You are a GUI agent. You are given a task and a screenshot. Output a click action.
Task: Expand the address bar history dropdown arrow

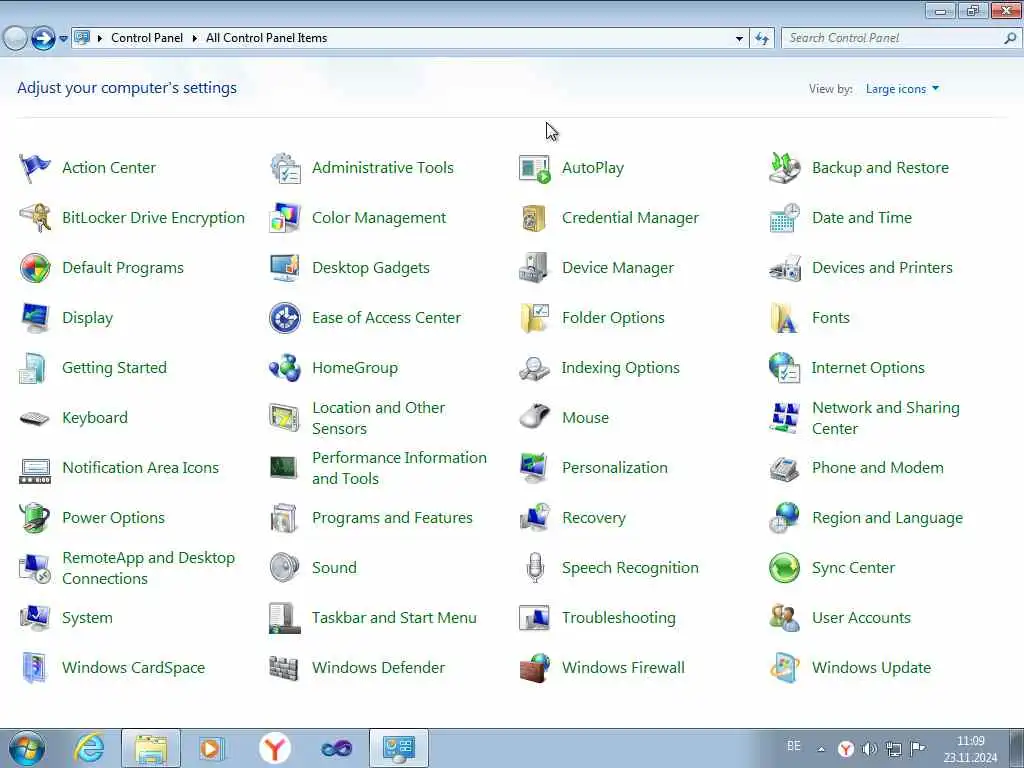[x=739, y=39]
